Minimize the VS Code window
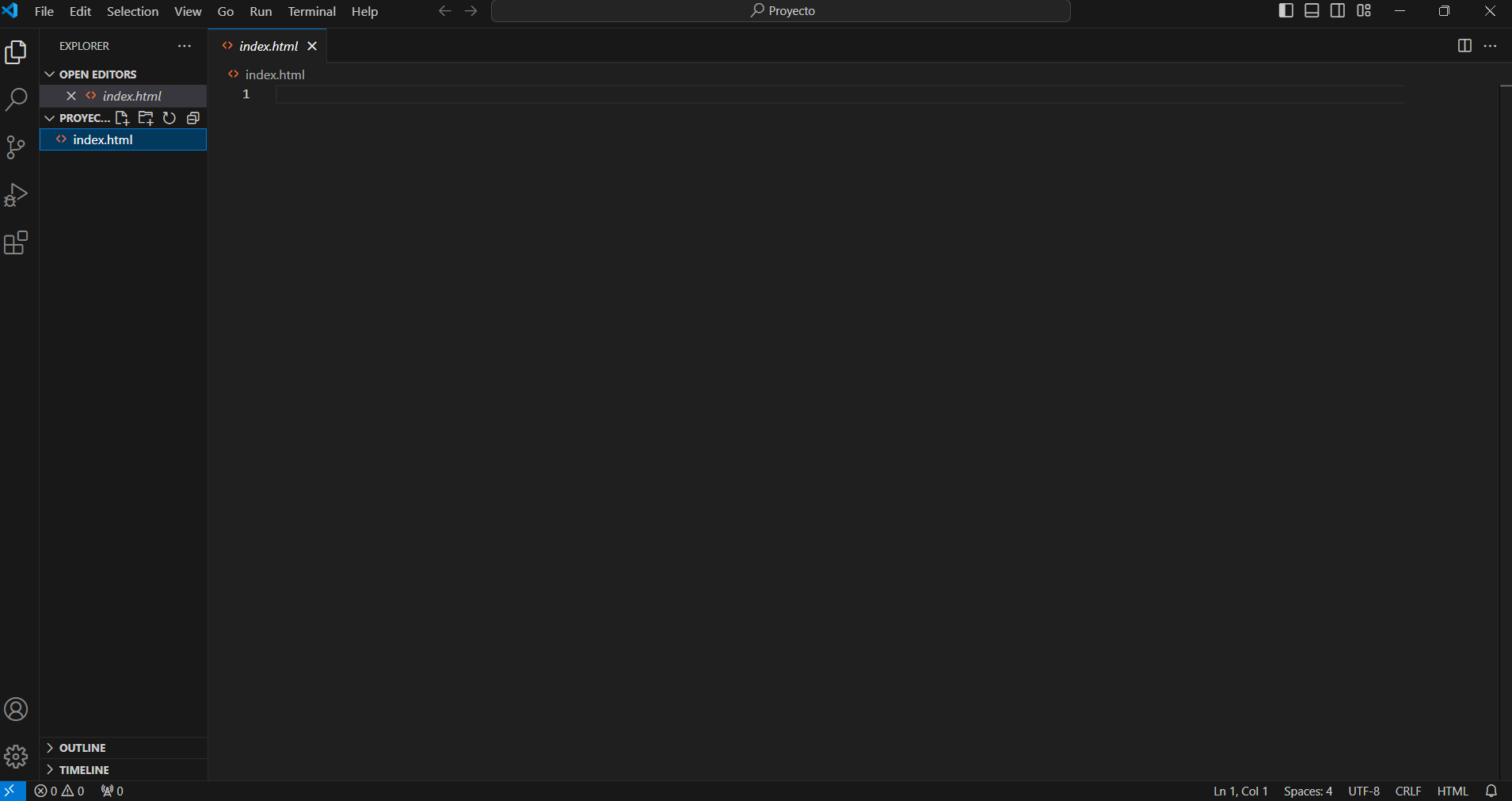 pyautogui.click(x=1400, y=11)
